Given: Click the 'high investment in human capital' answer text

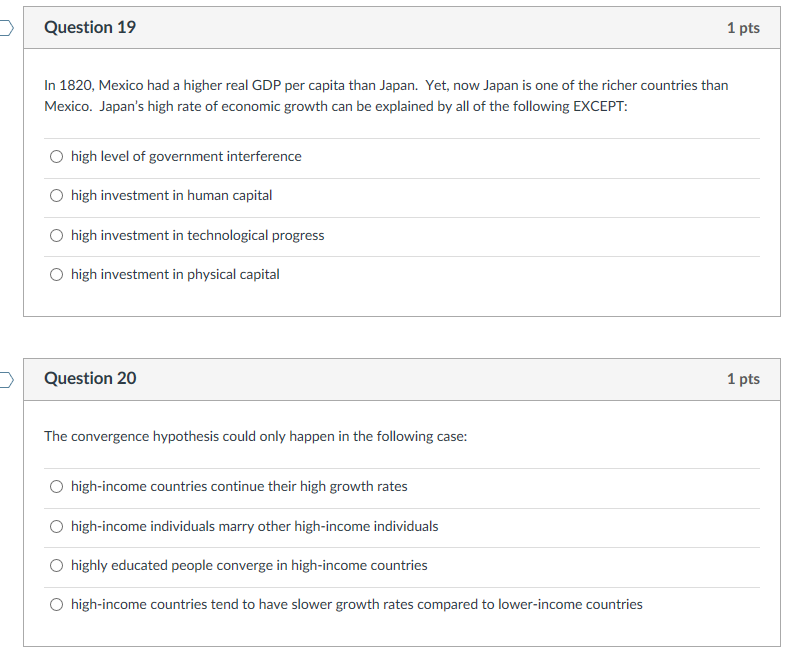Looking at the screenshot, I should (172, 195).
